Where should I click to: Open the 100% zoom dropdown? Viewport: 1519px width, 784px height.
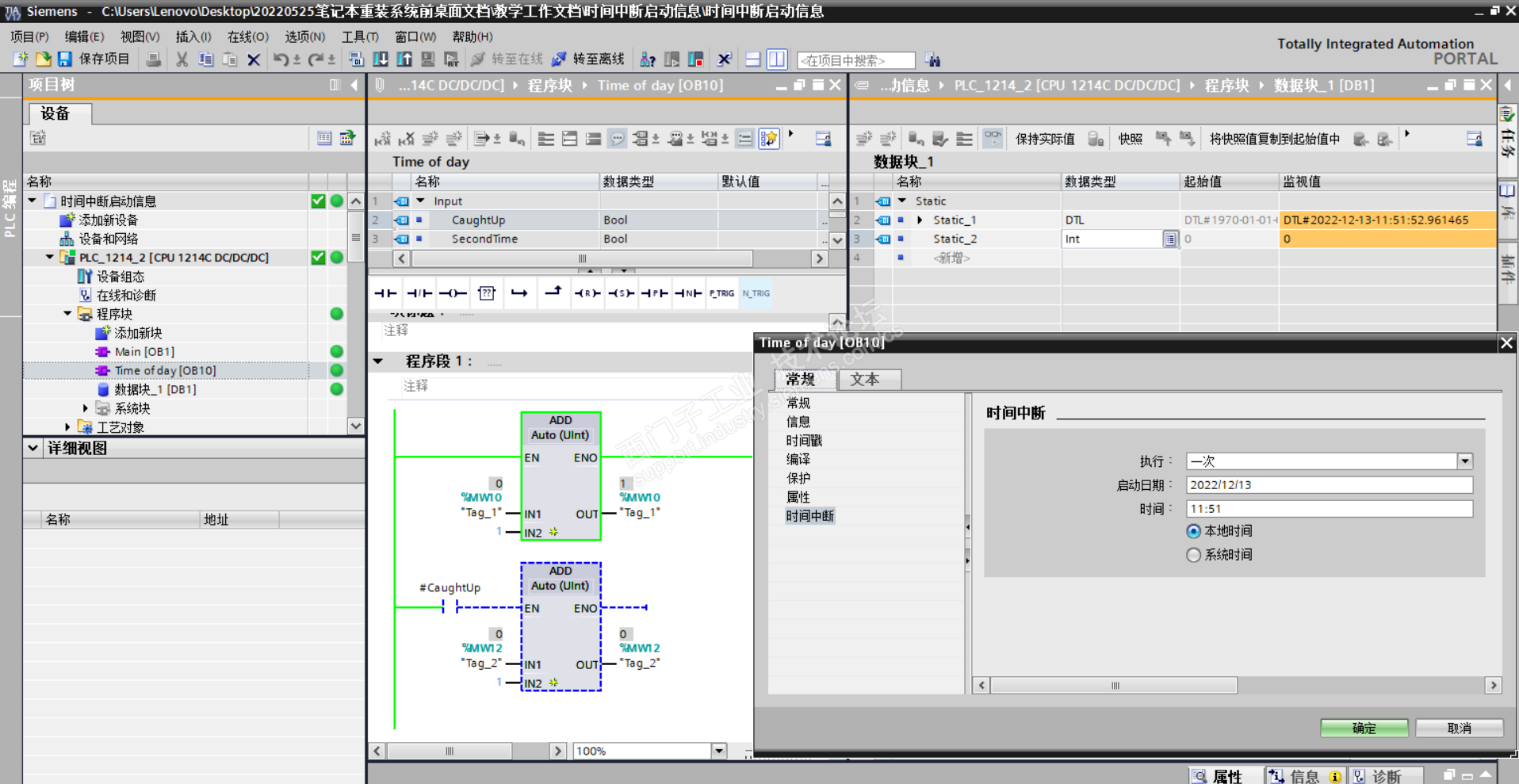719,751
